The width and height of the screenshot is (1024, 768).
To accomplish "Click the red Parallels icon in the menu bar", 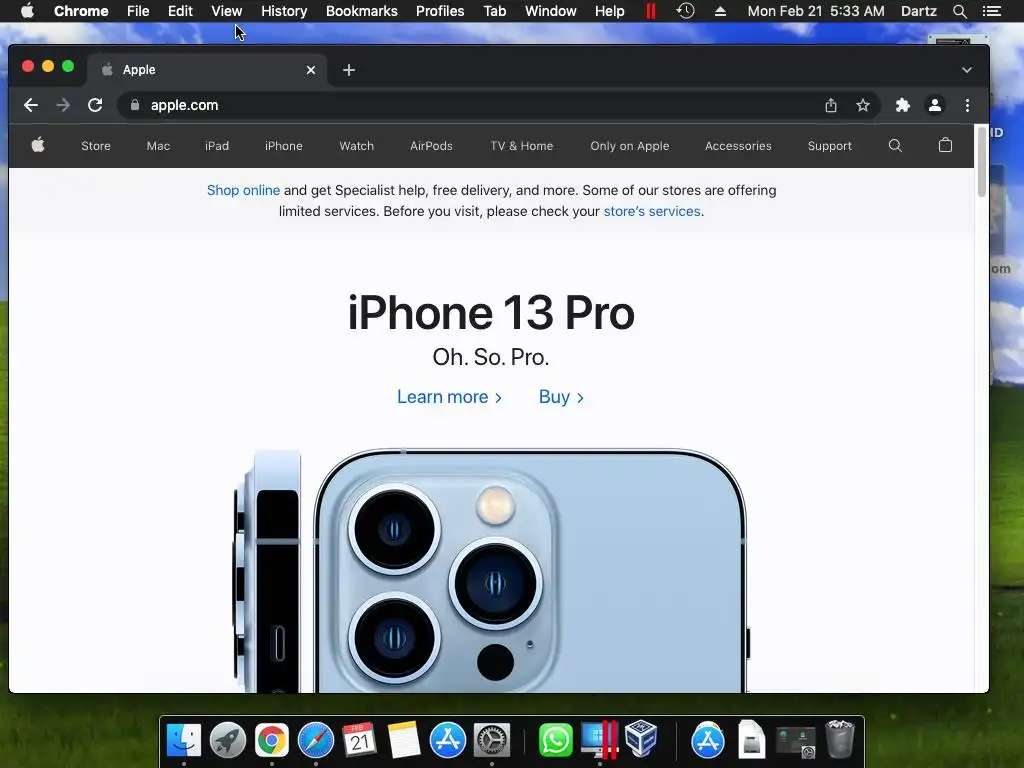I will (x=650, y=11).
